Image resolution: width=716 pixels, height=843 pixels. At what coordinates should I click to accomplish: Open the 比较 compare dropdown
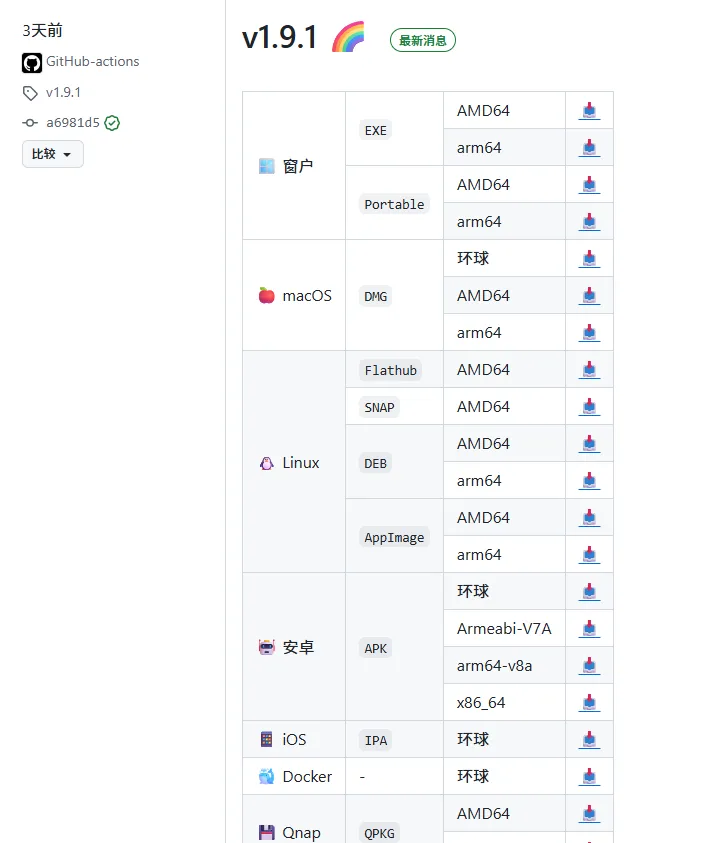pyautogui.click(x=52, y=154)
